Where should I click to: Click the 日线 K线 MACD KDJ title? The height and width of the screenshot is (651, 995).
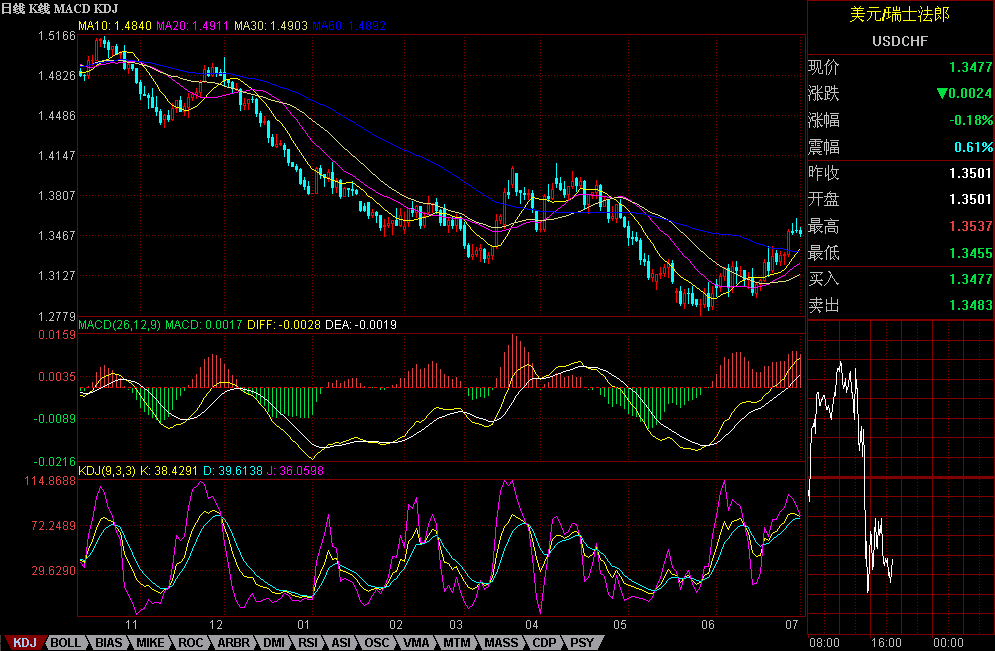click(60, 9)
